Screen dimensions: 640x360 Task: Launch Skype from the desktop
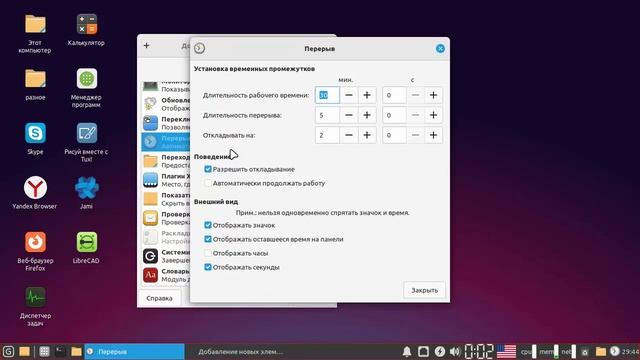[x=35, y=138]
